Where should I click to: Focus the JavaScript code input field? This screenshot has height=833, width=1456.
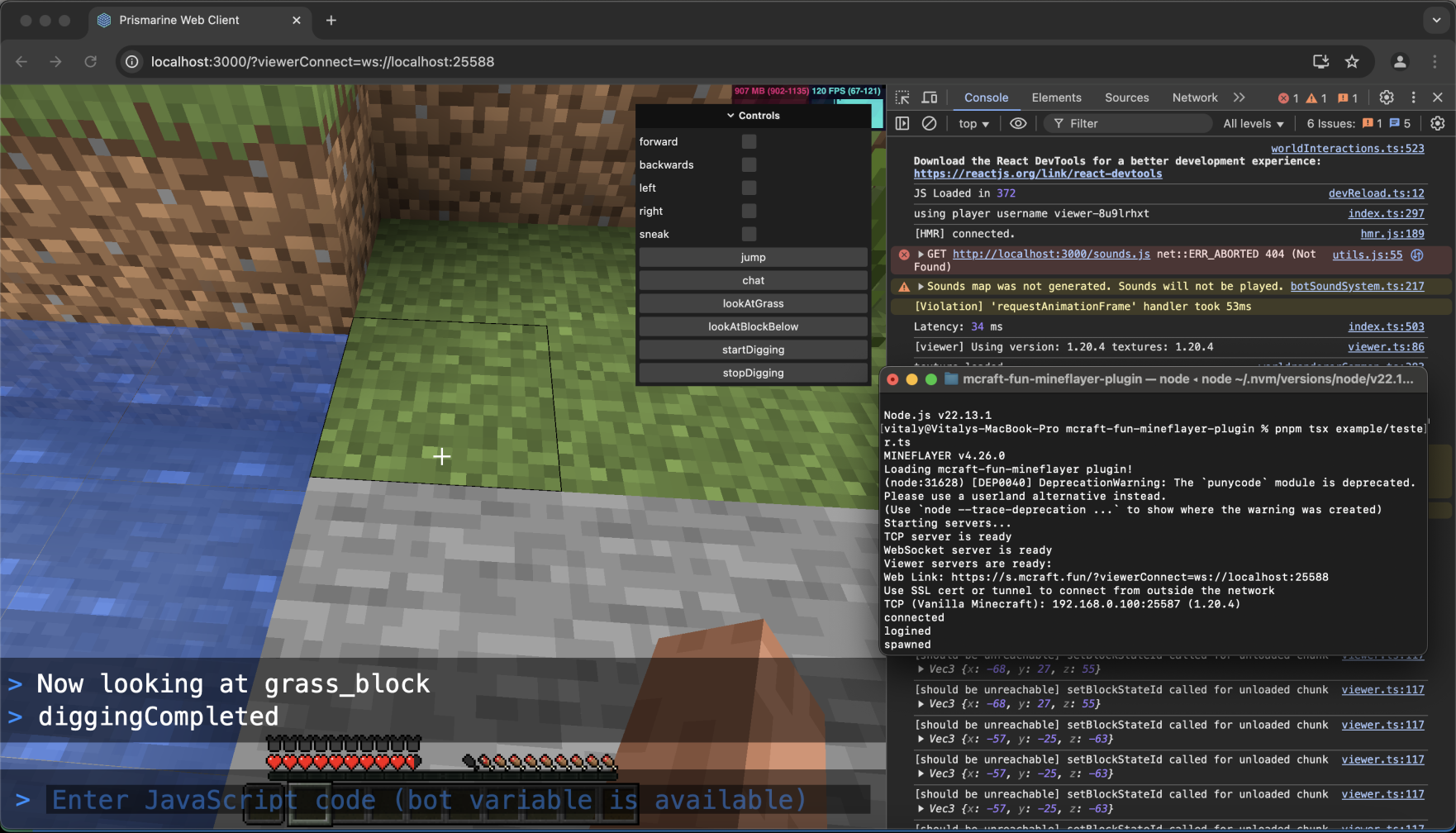(x=458, y=800)
